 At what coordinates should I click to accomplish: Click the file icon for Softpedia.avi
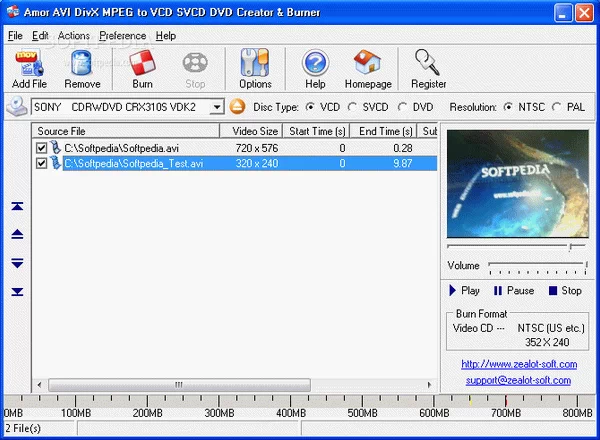(x=55, y=147)
